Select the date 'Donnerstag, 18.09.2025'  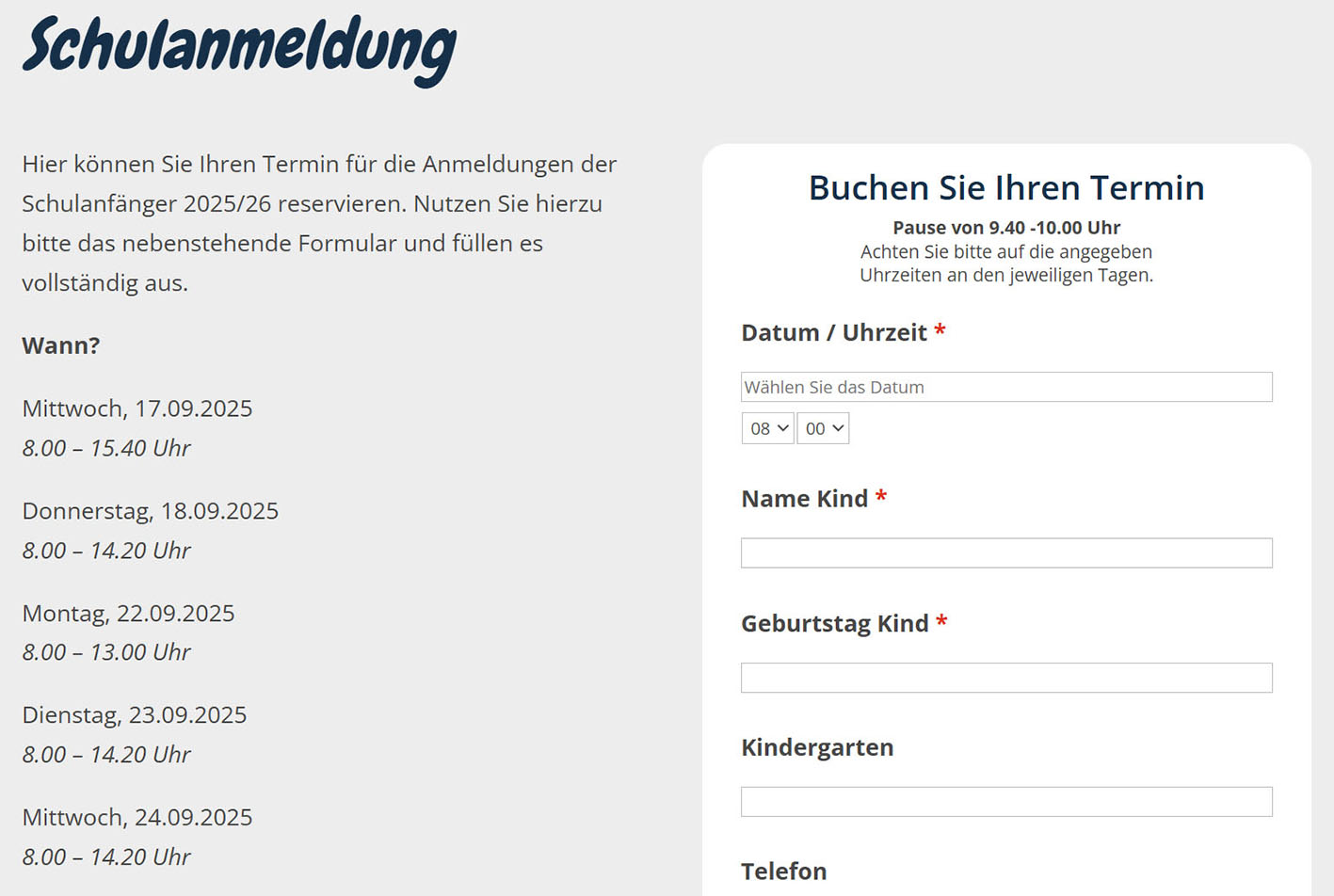[x=151, y=511]
